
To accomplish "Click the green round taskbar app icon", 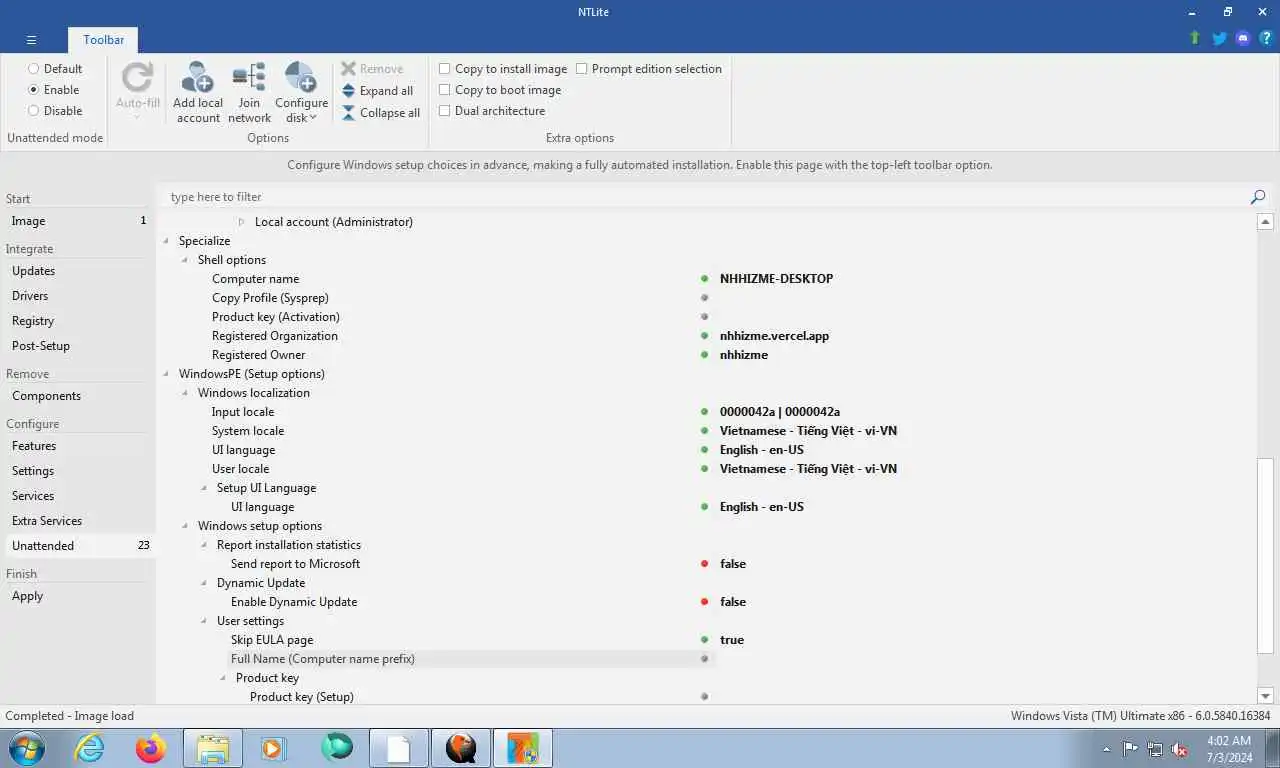I will tap(337, 748).
